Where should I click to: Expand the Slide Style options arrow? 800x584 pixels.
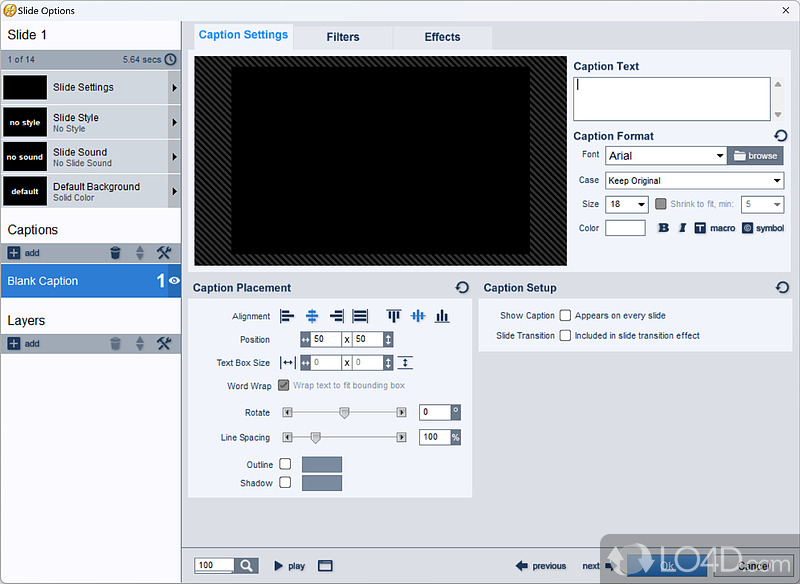pyautogui.click(x=175, y=123)
